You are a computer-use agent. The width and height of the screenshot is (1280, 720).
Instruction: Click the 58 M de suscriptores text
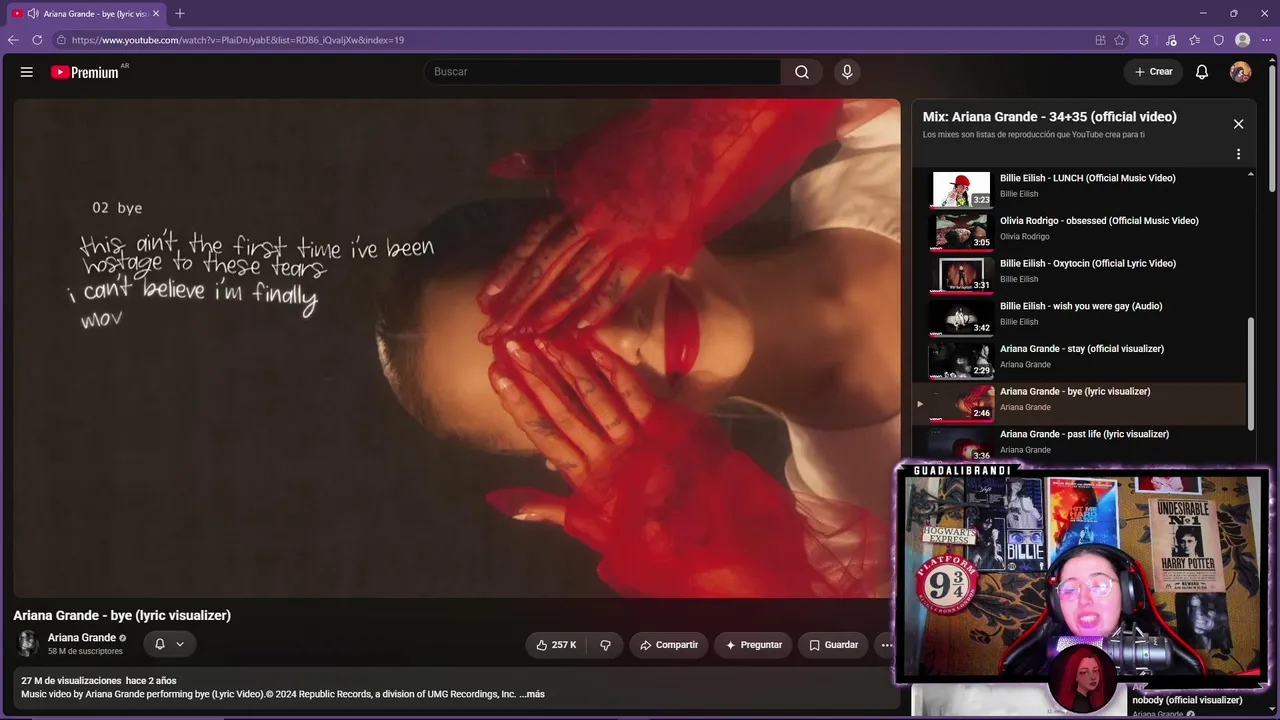click(x=85, y=651)
